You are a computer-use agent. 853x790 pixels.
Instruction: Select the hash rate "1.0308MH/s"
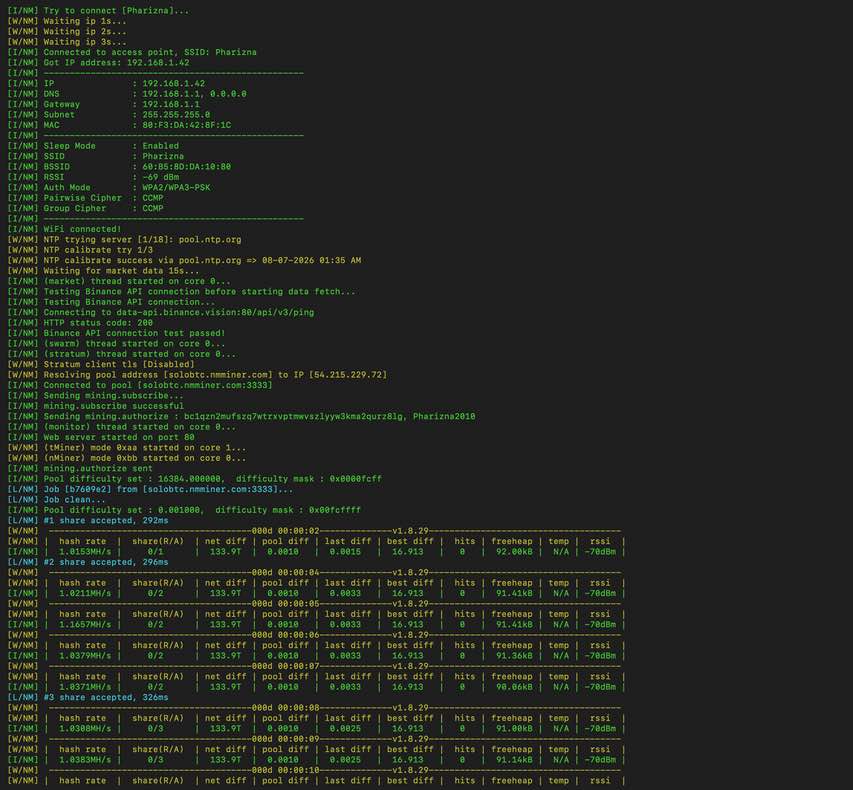85,729
